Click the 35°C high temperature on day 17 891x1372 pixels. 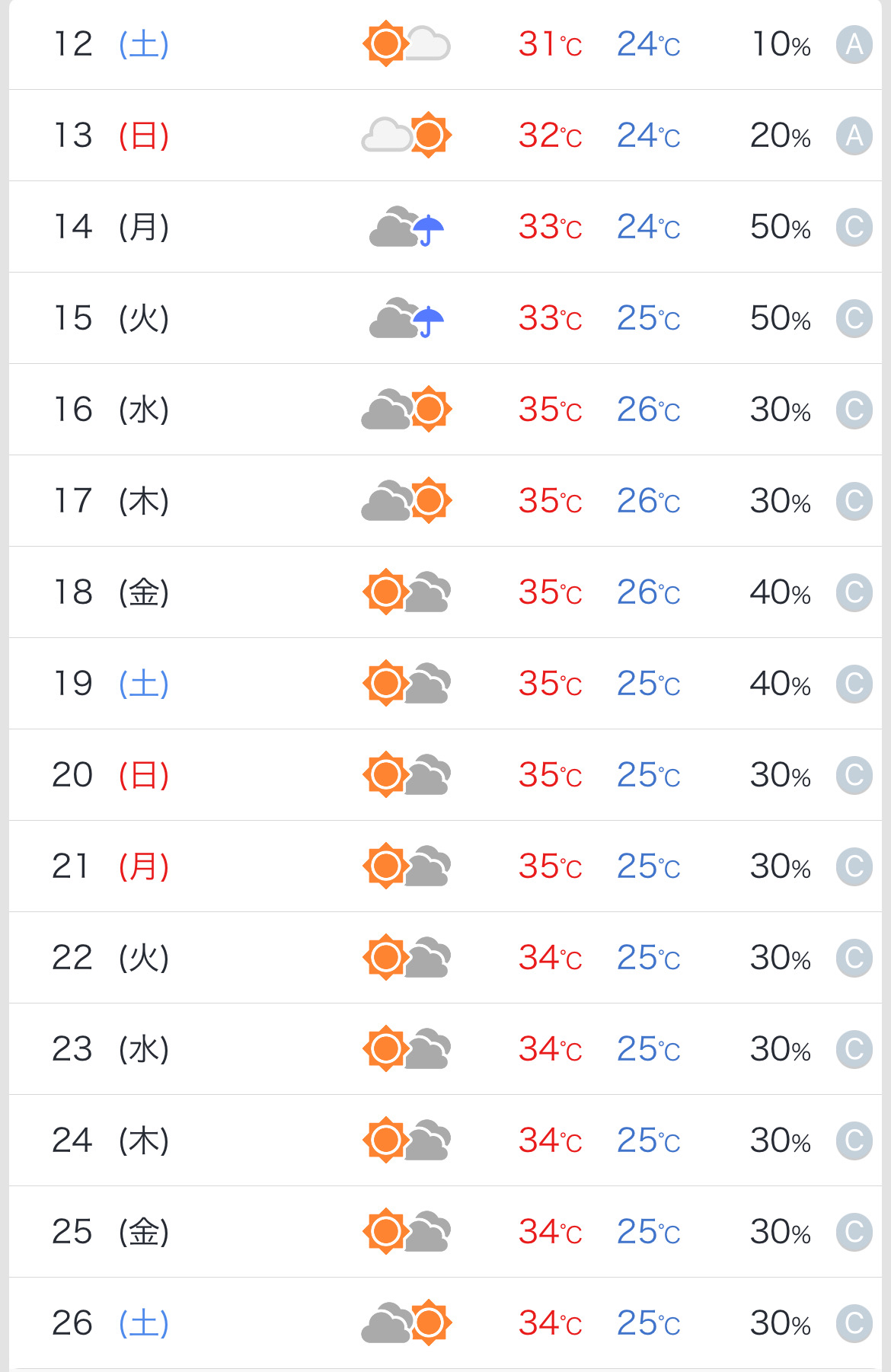pos(550,501)
